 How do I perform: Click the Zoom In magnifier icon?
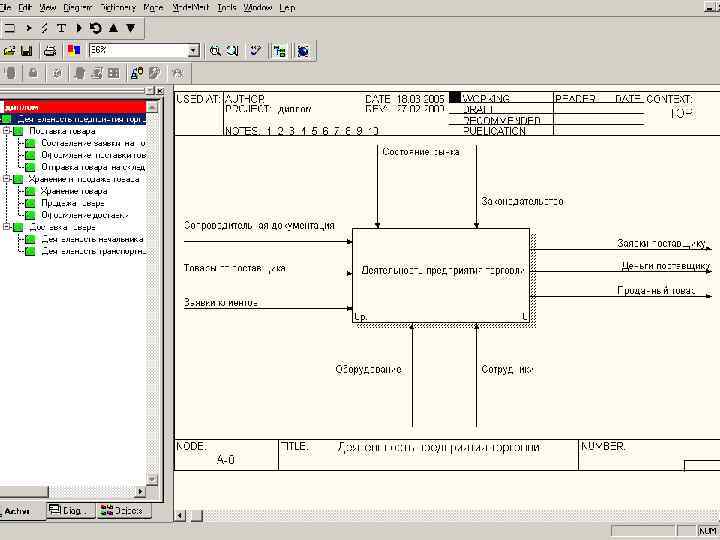(214, 50)
